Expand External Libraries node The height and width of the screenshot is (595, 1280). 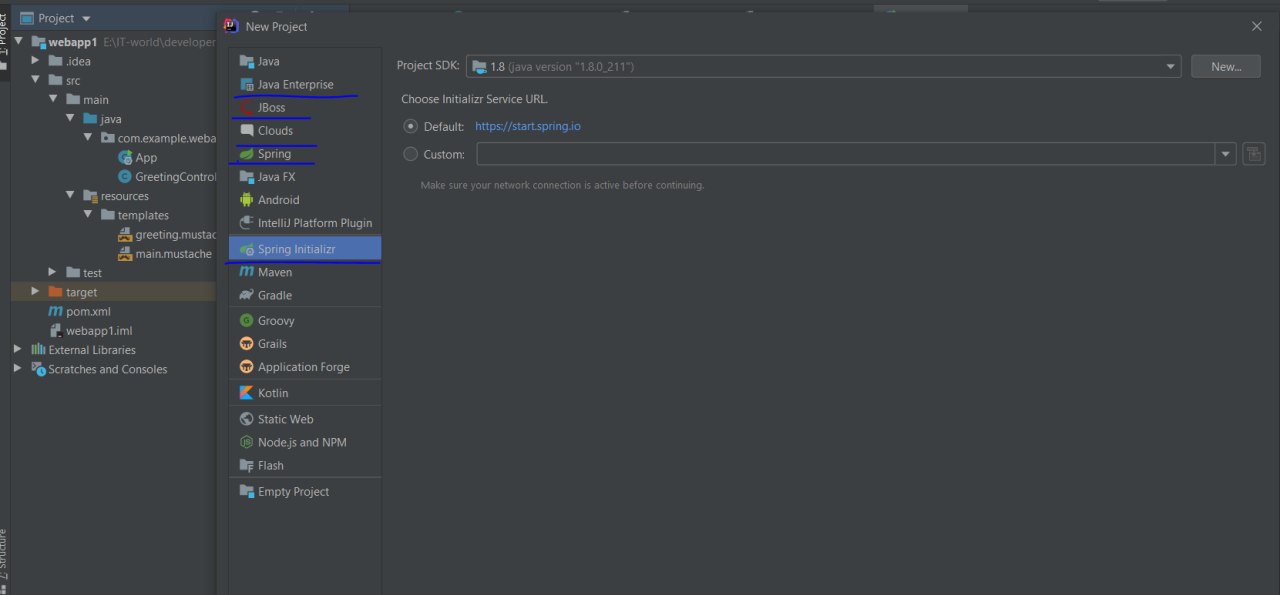point(19,350)
